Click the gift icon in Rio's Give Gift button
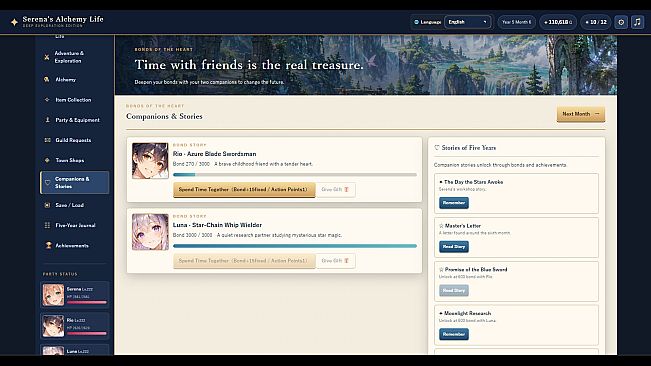The image size is (651, 366). (x=346, y=190)
